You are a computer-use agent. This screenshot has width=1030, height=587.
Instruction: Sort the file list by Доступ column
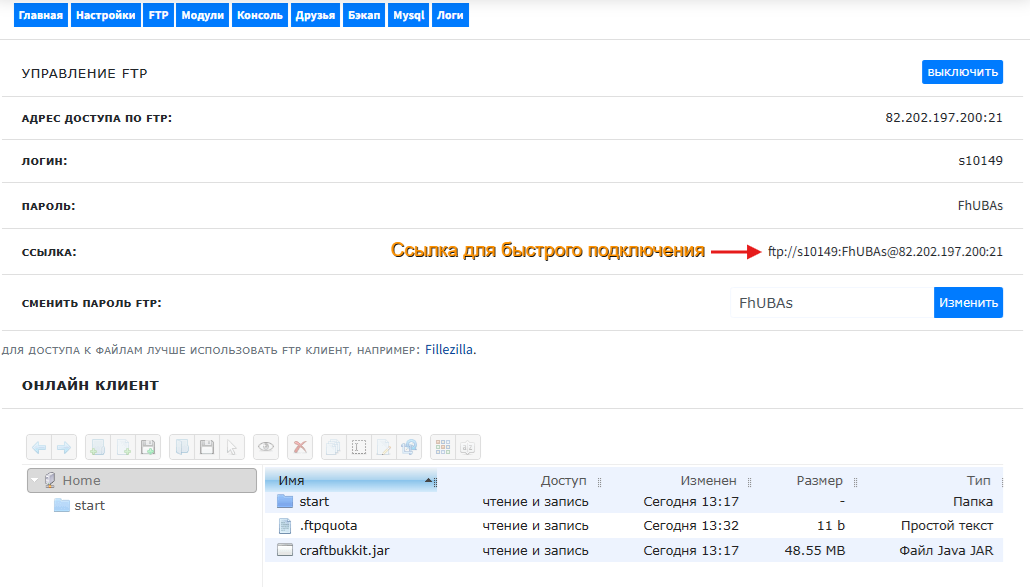[563, 481]
